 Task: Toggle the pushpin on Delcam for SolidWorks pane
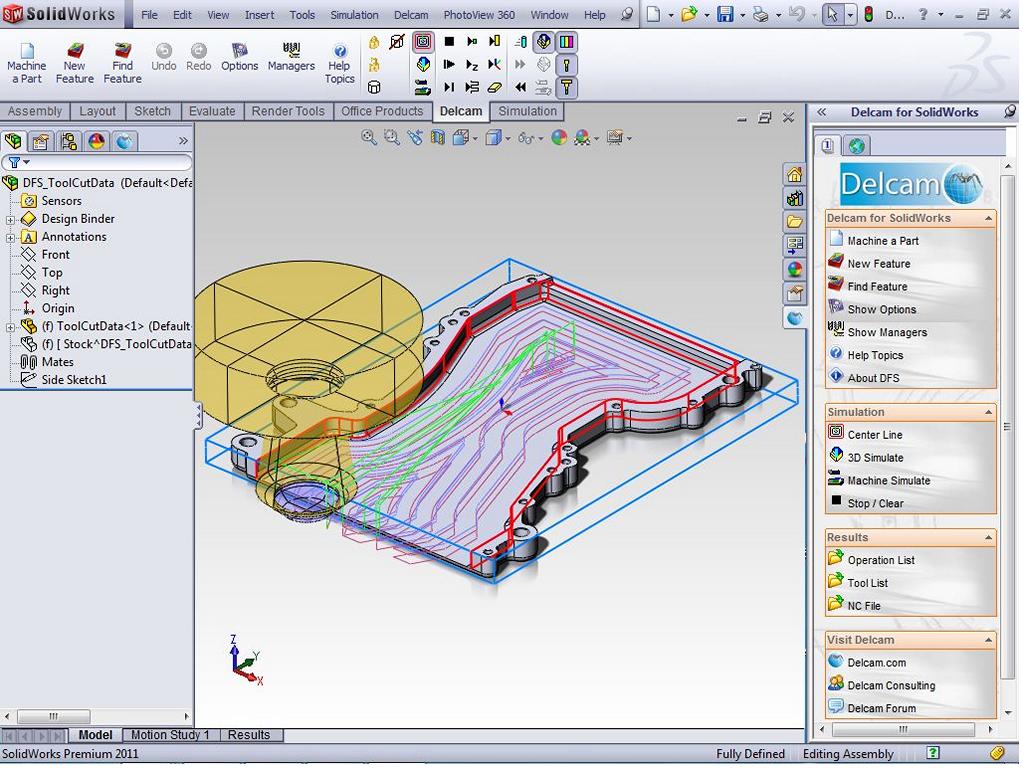coord(1009,112)
